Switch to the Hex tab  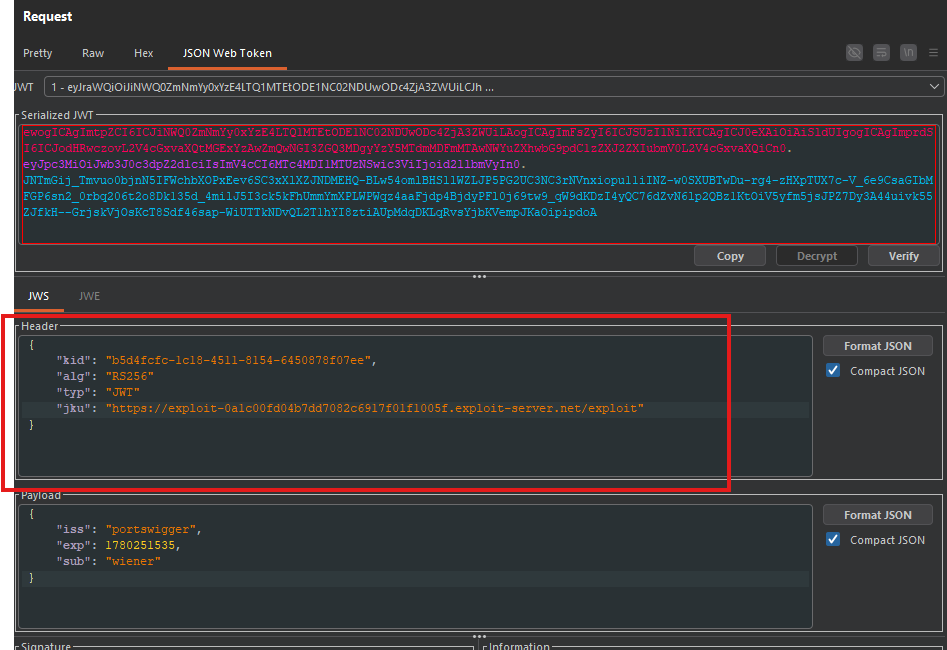coord(143,53)
